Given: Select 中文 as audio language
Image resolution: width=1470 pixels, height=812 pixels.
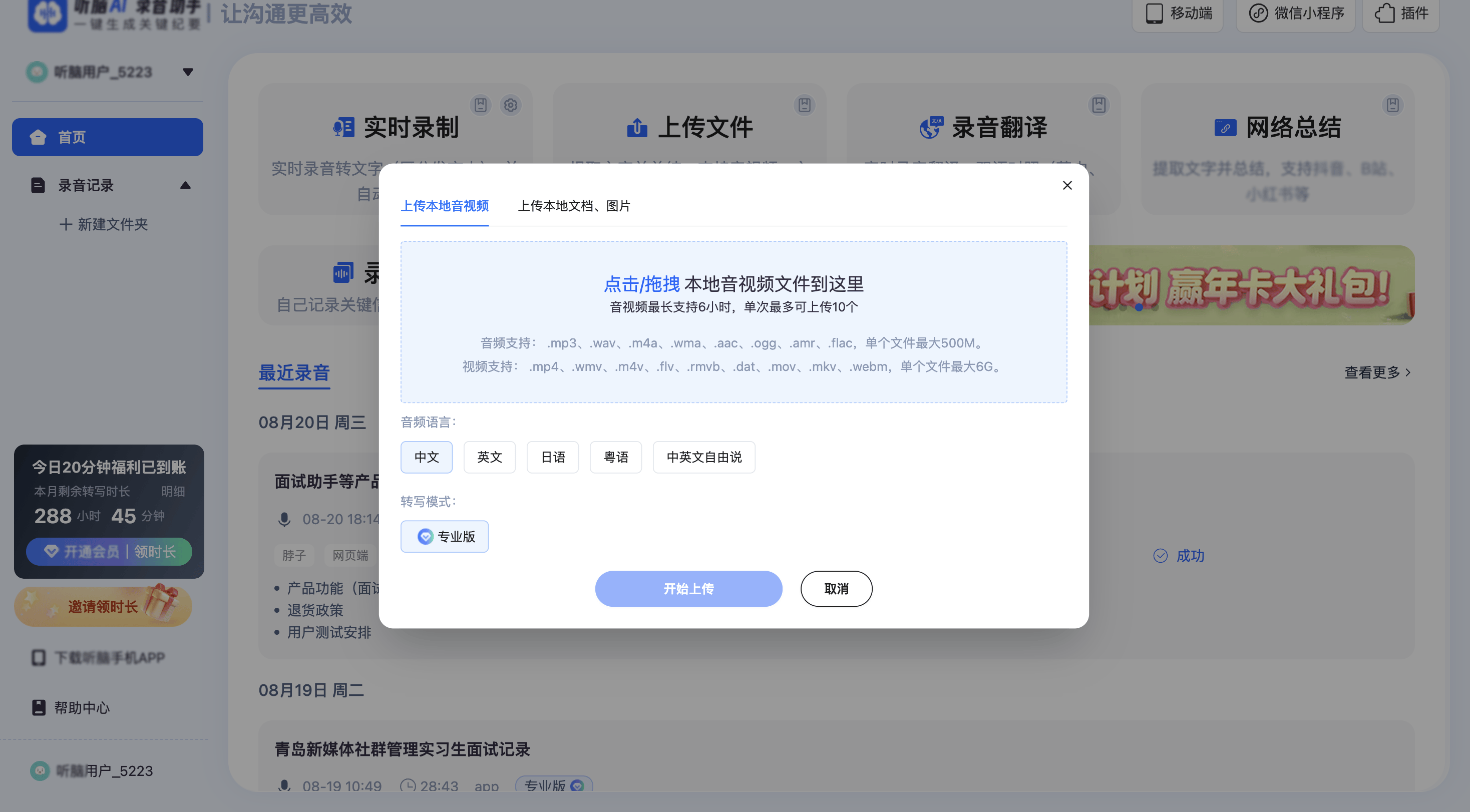Looking at the screenshot, I should (x=426, y=457).
